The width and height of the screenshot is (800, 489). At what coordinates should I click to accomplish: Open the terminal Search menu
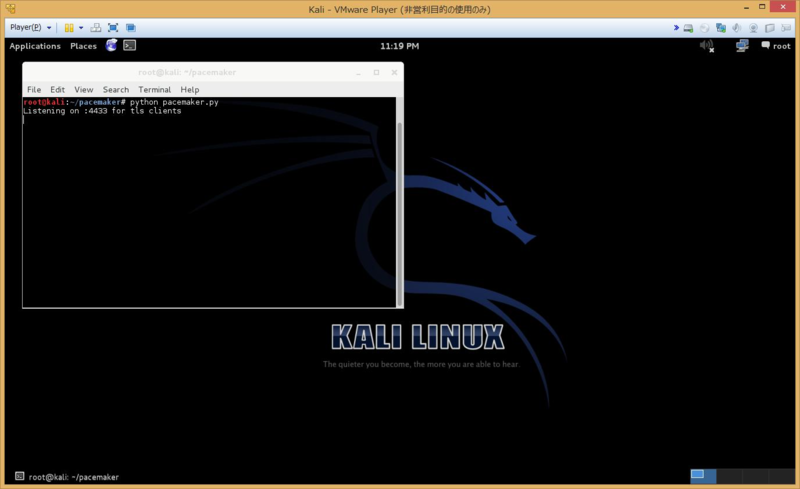coord(116,89)
